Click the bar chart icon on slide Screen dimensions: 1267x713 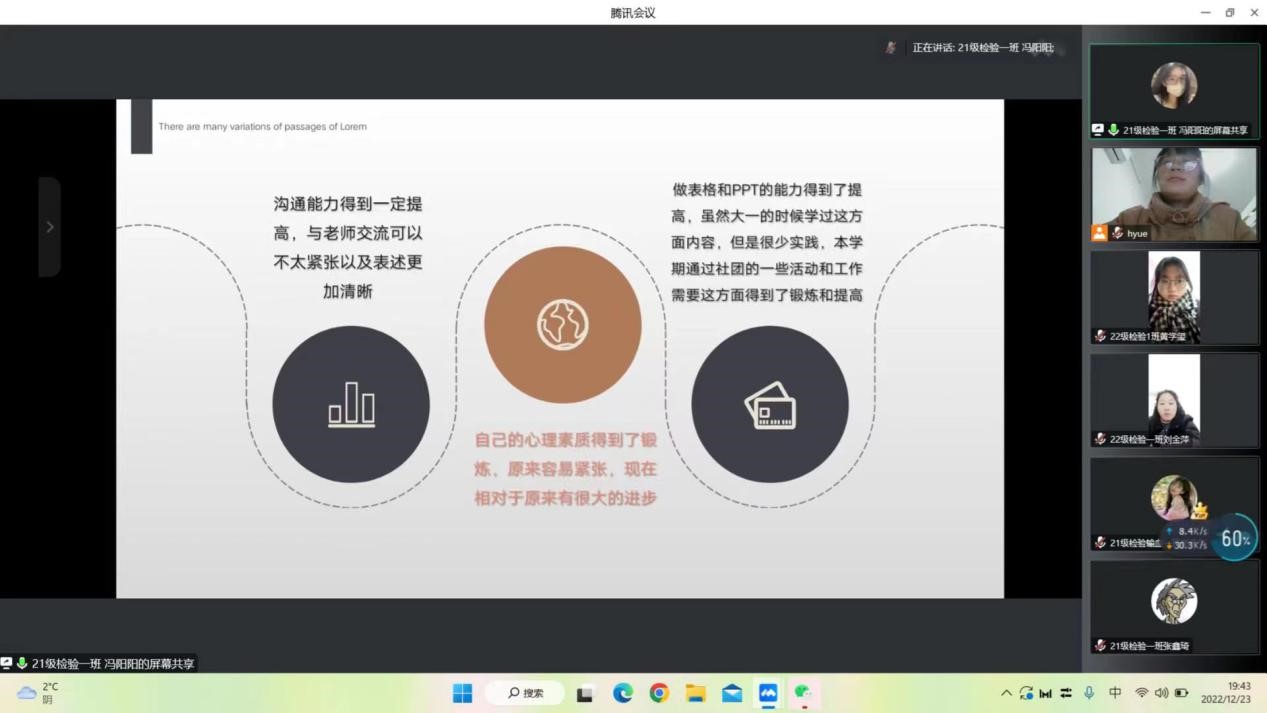point(351,404)
